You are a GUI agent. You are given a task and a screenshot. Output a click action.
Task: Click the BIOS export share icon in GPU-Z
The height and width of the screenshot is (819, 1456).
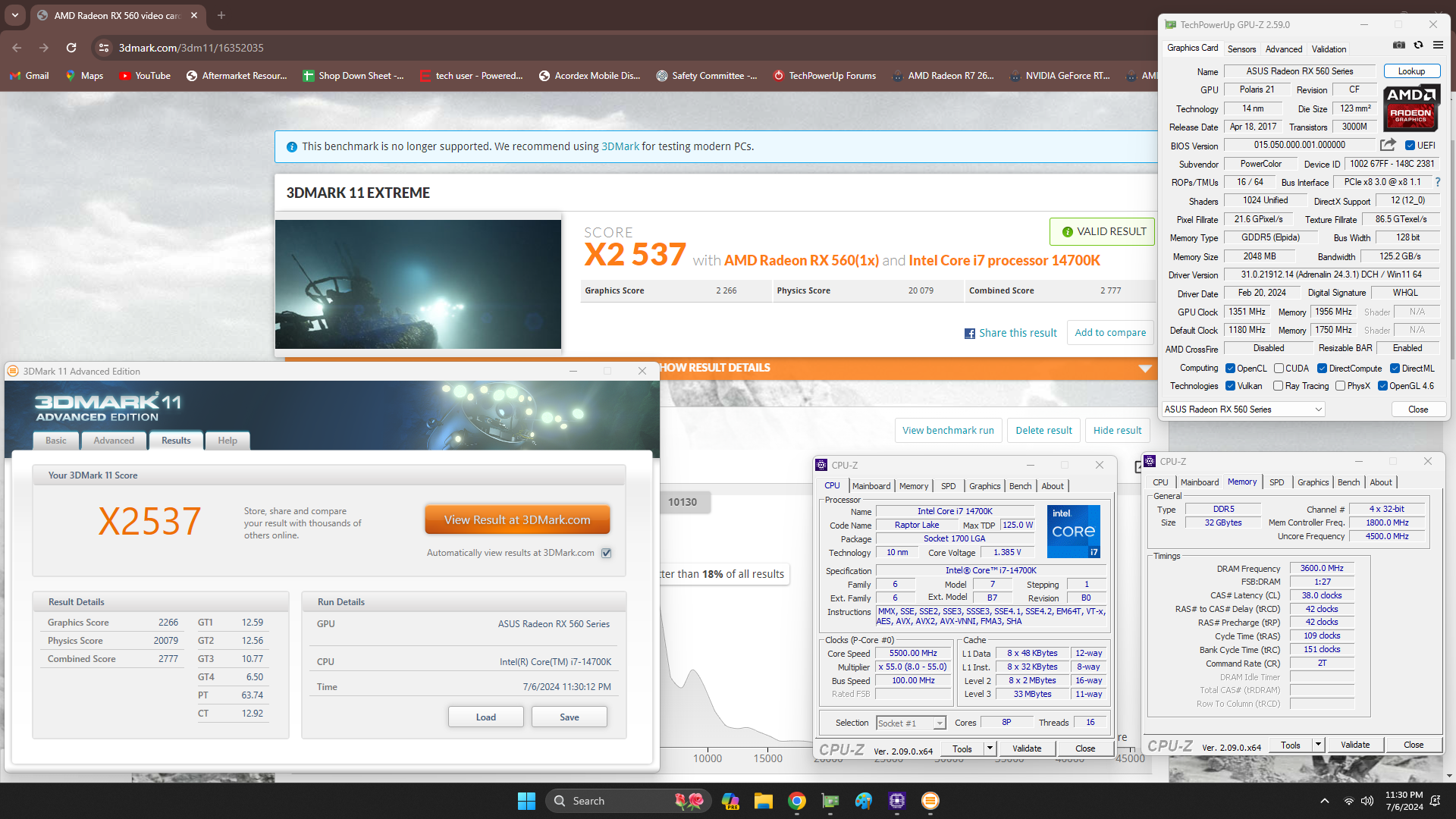pyautogui.click(x=1388, y=145)
